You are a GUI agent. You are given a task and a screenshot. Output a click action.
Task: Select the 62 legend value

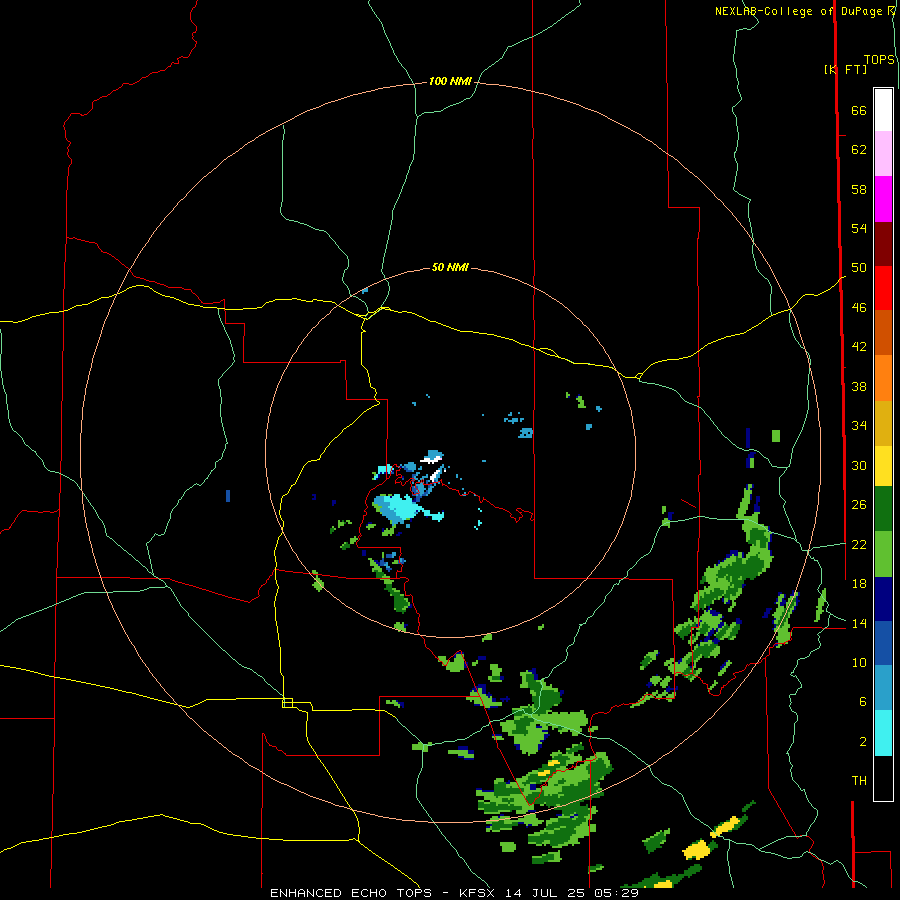pyautogui.click(x=859, y=150)
